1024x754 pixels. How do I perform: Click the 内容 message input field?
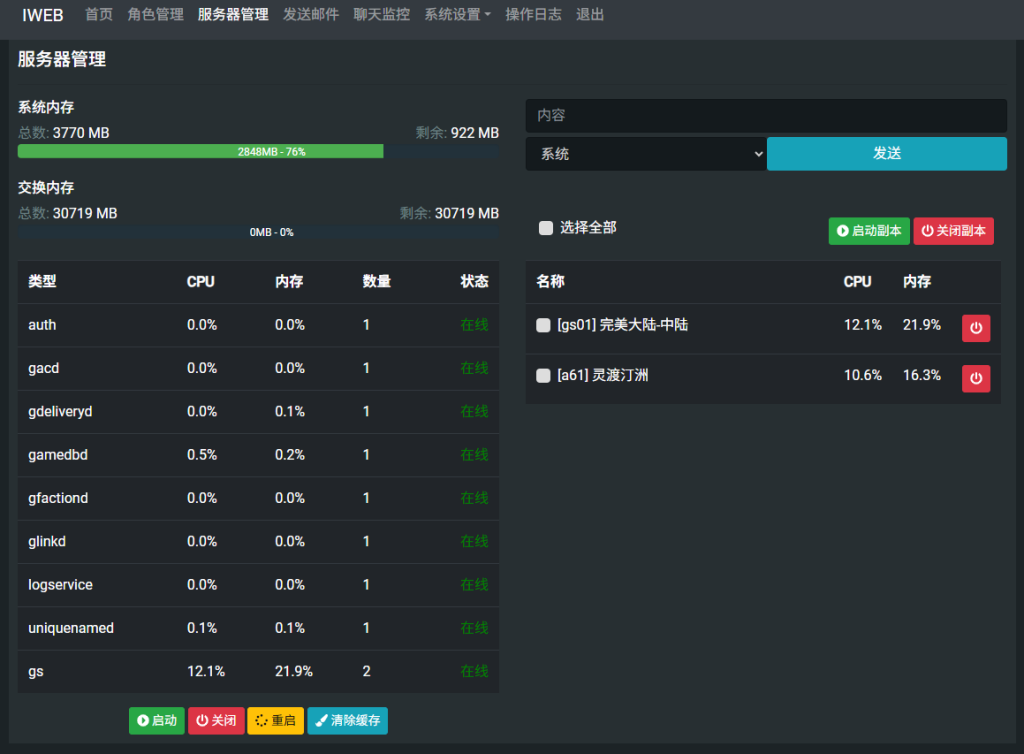click(766, 116)
